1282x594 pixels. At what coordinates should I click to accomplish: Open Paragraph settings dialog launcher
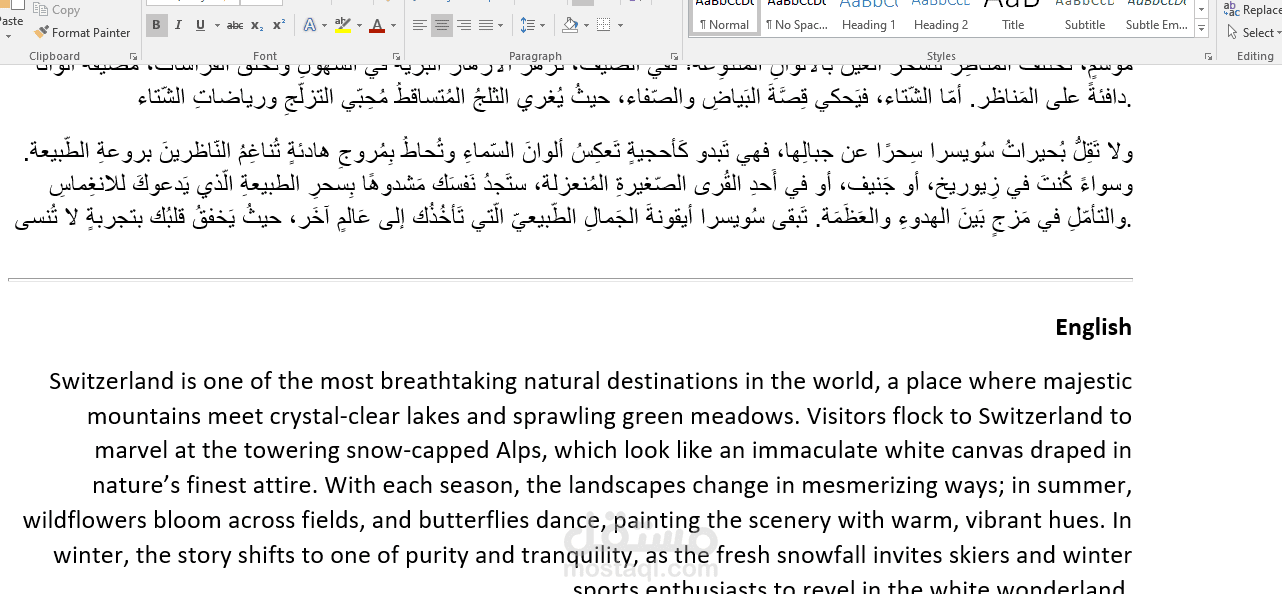676,57
